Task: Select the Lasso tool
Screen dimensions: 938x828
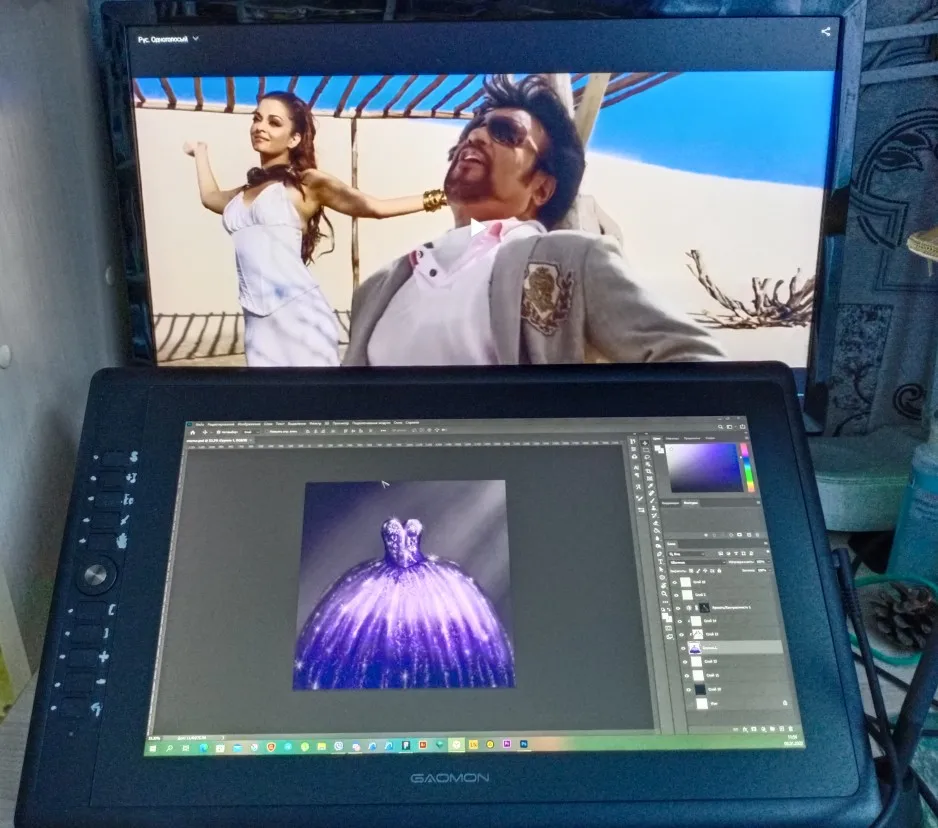Action: tap(647, 457)
